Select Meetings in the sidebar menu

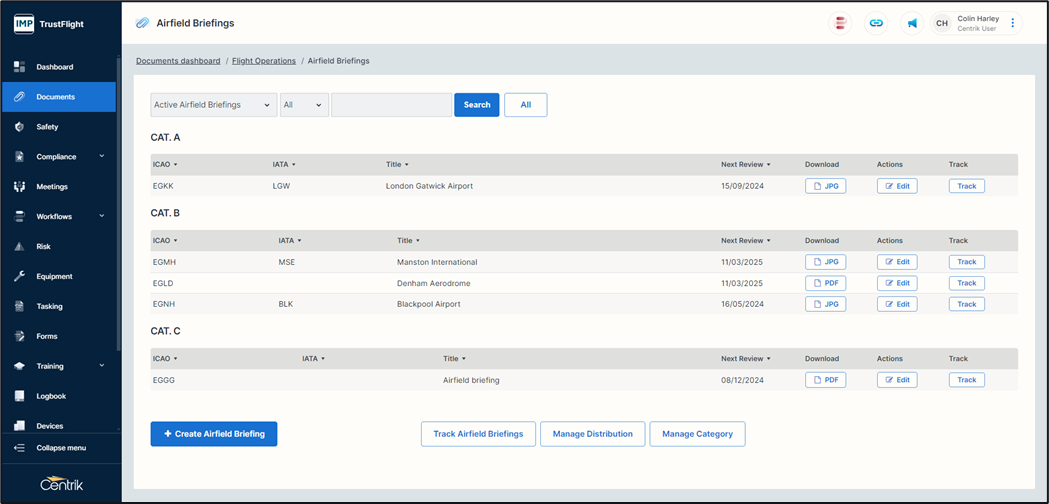(52, 187)
